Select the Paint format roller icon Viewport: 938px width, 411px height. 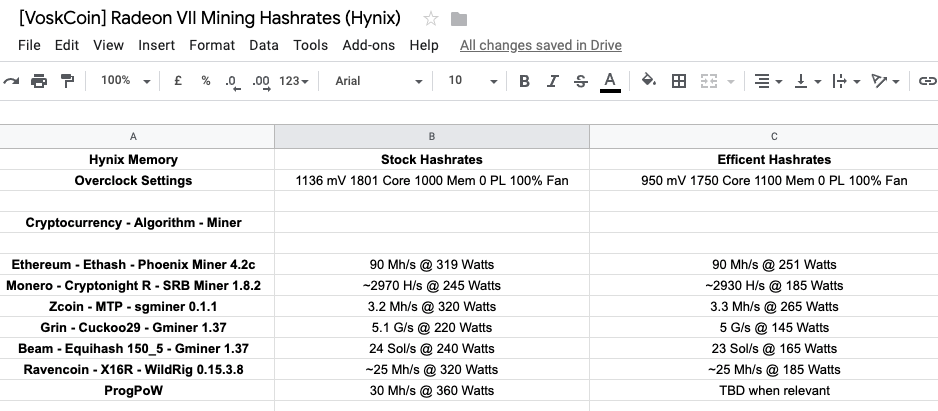point(68,81)
